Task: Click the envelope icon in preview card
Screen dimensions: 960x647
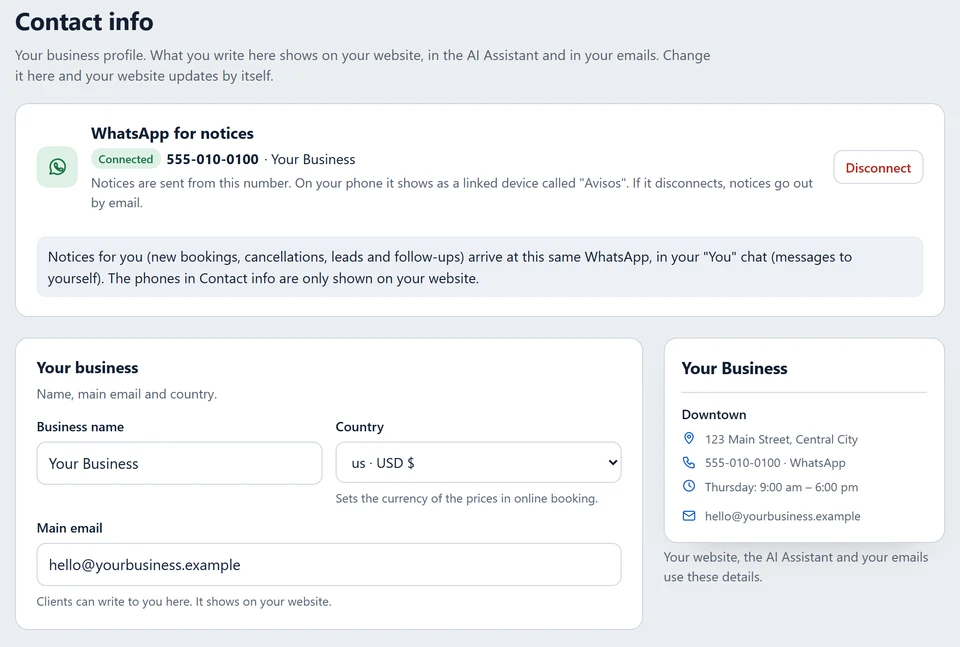Action: [689, 515]
